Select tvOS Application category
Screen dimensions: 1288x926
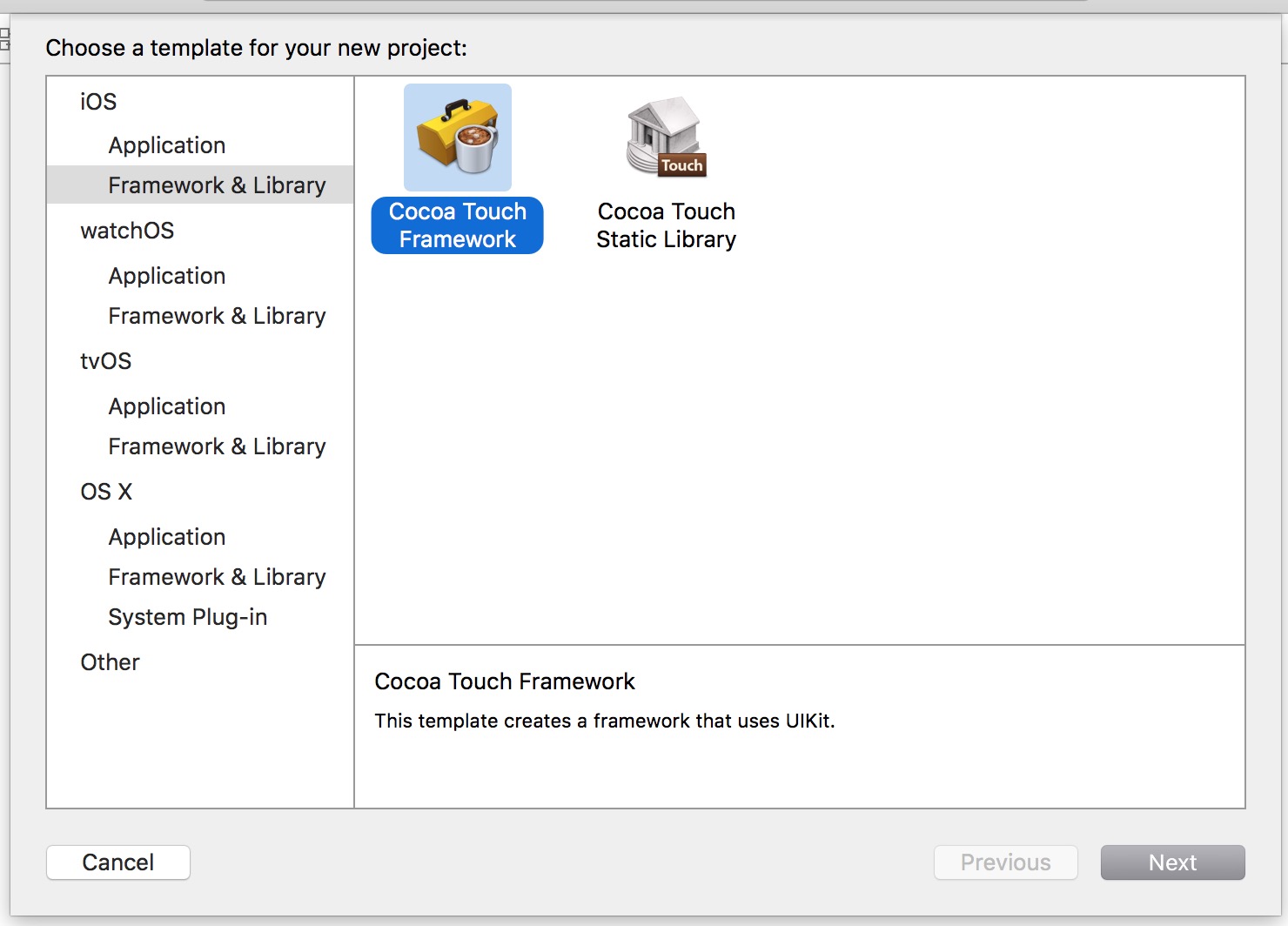click(167, 406)
